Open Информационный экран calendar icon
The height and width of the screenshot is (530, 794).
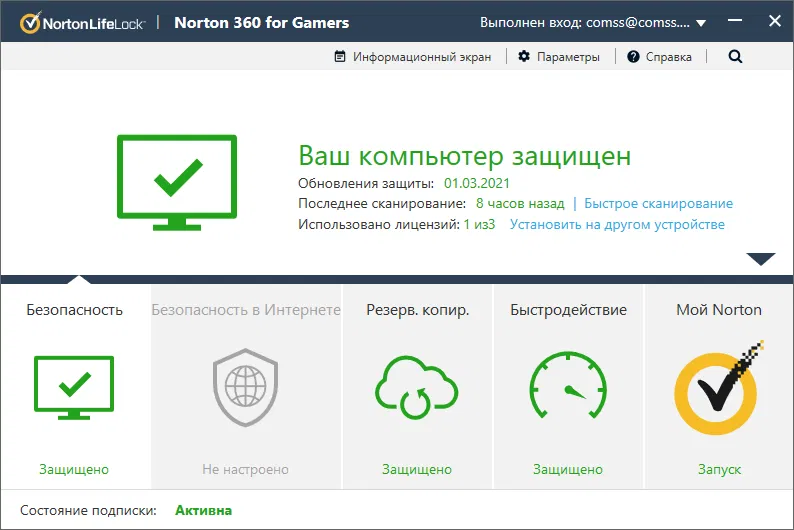click(340, 56)
